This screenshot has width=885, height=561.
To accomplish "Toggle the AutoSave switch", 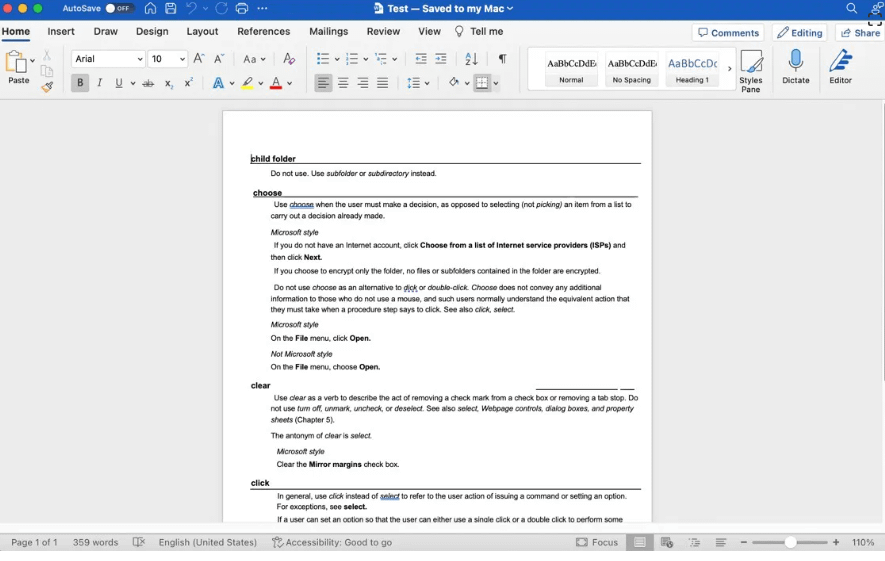I will coord(120,9).
